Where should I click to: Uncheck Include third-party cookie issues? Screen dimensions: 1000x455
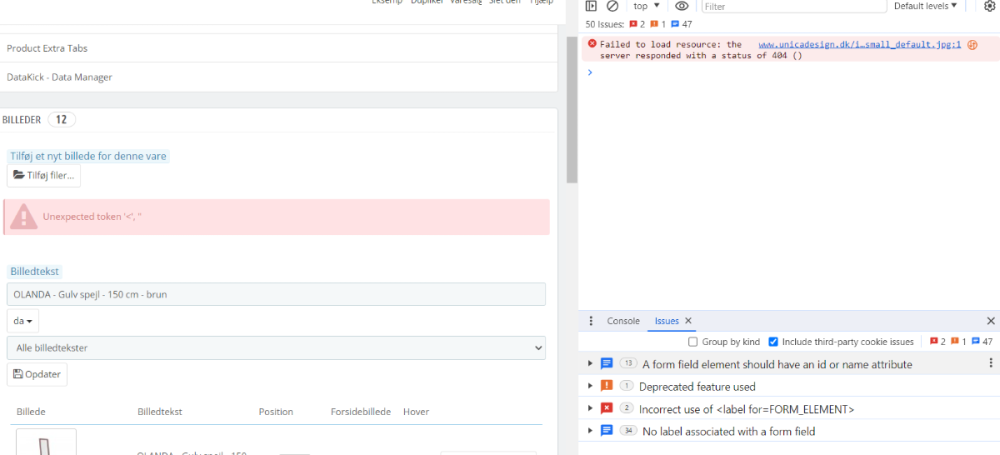coord(773,342)
